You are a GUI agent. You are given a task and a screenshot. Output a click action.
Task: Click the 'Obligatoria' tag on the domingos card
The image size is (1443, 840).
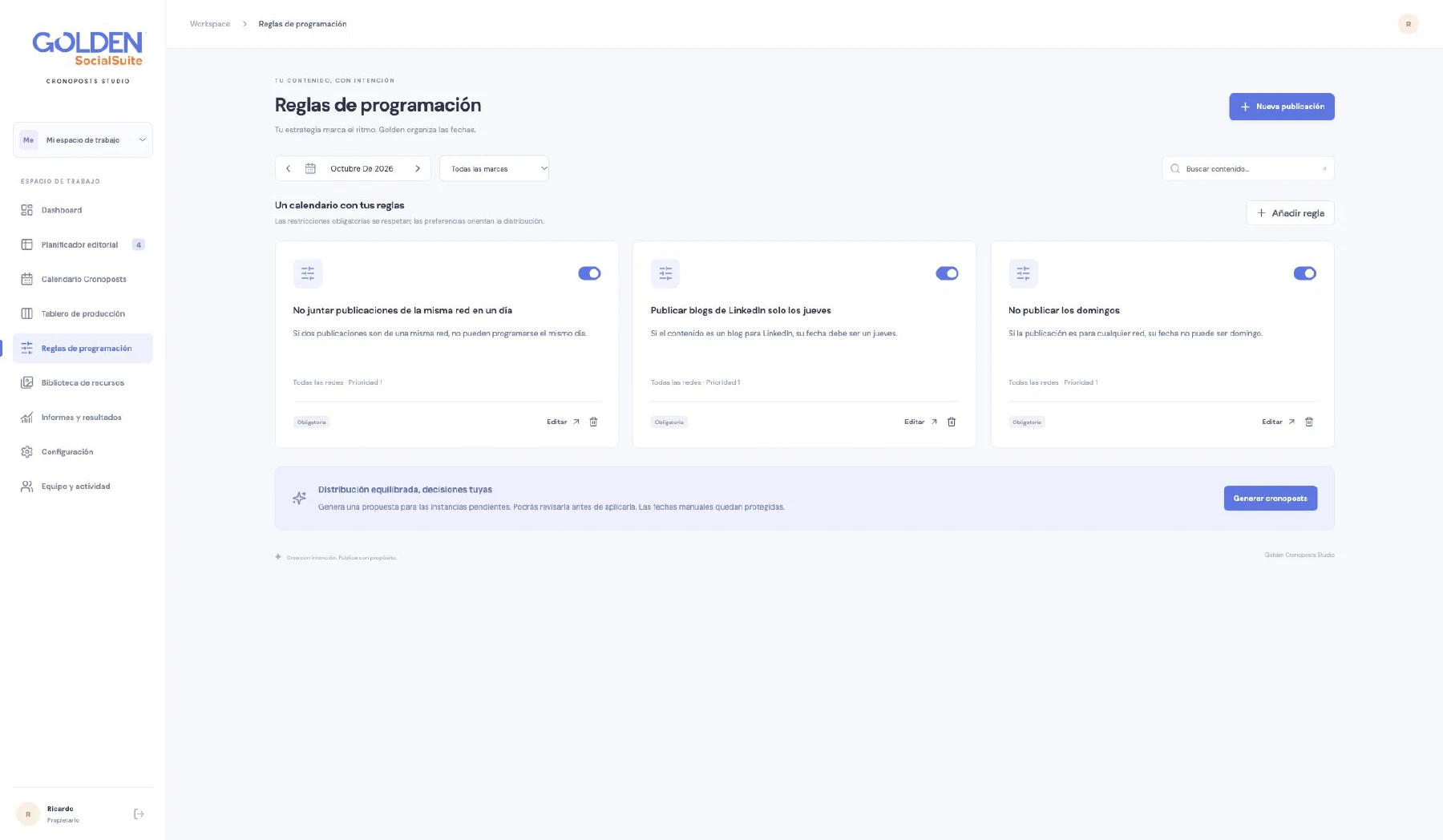1026,422
